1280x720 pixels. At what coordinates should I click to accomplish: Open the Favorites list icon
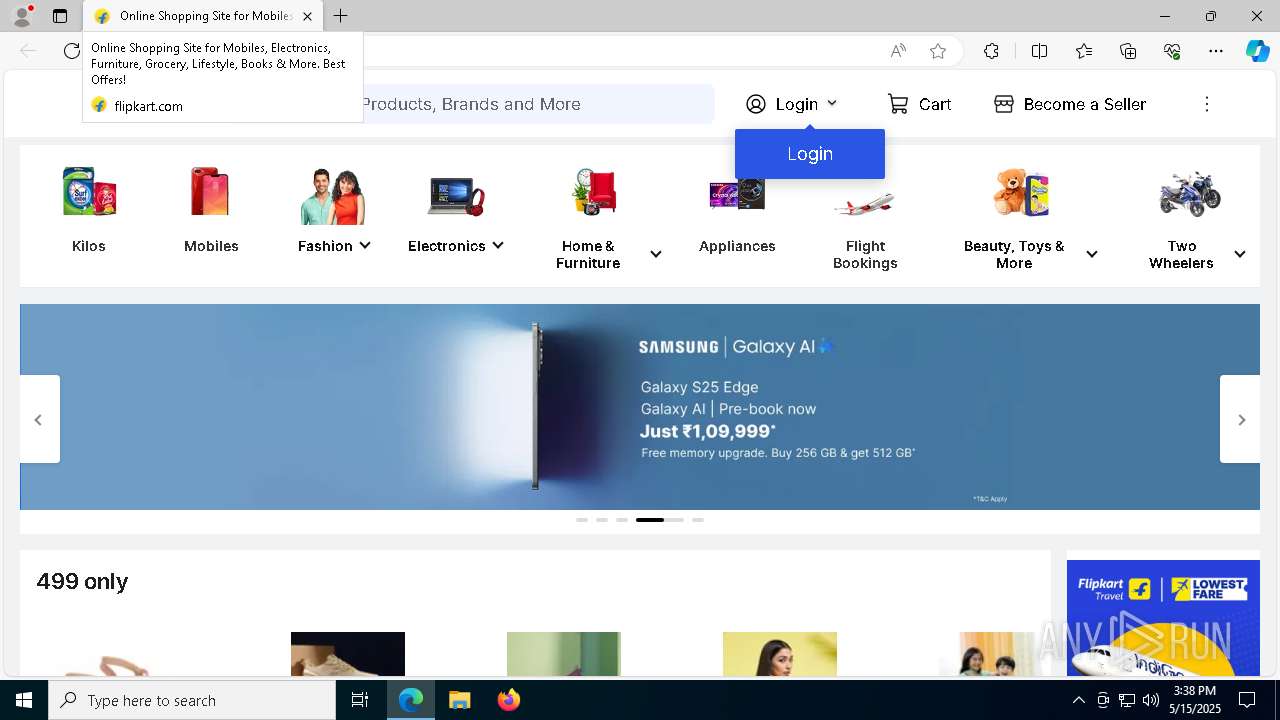(x=1084, y=51)
